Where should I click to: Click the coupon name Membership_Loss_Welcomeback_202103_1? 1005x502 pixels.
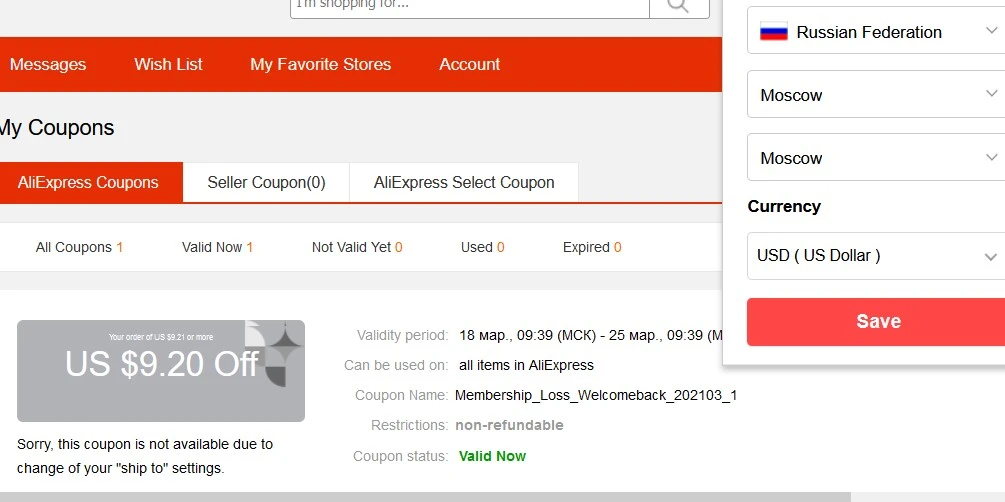pos(595,395)
